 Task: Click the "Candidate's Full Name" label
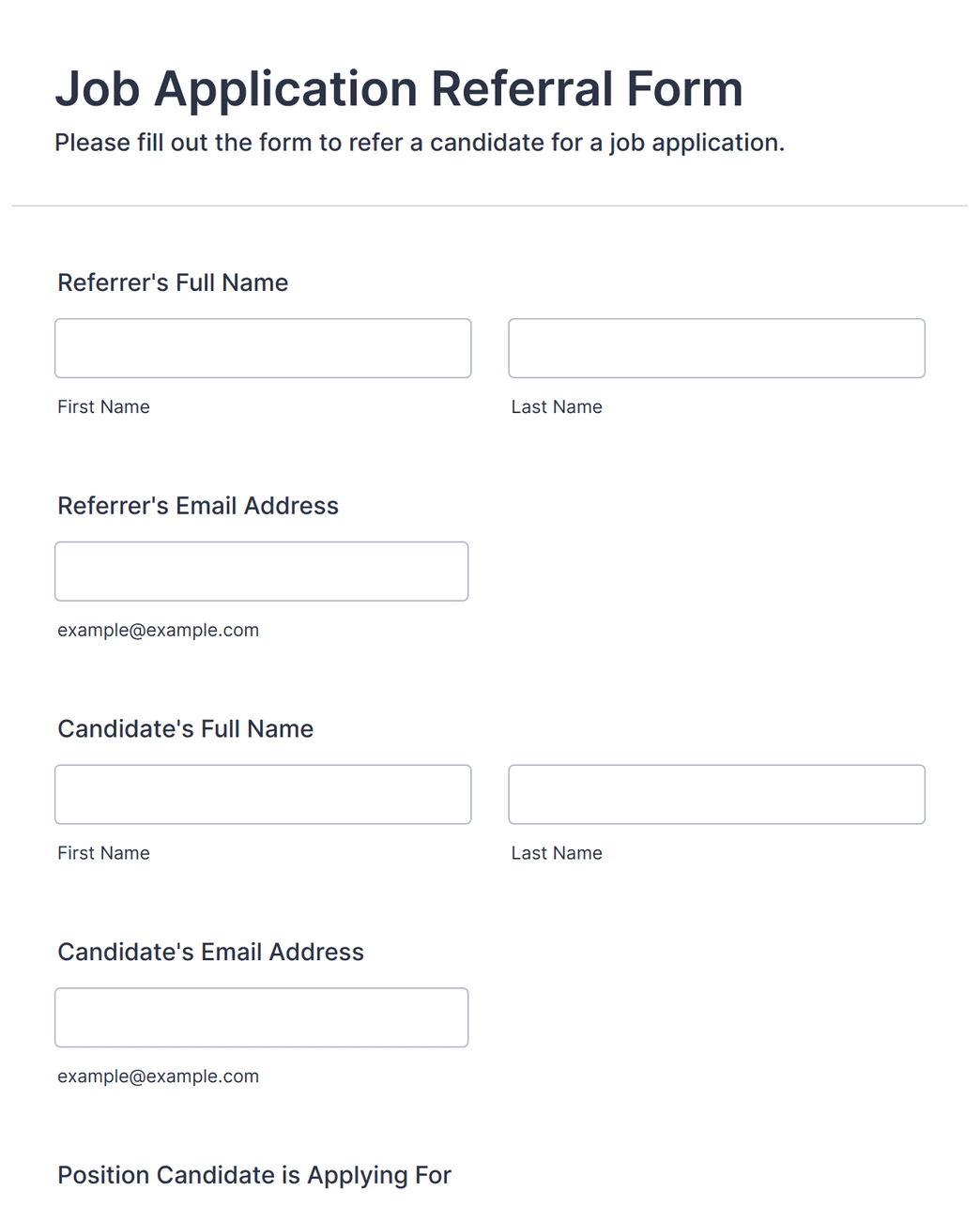point(186,729)
